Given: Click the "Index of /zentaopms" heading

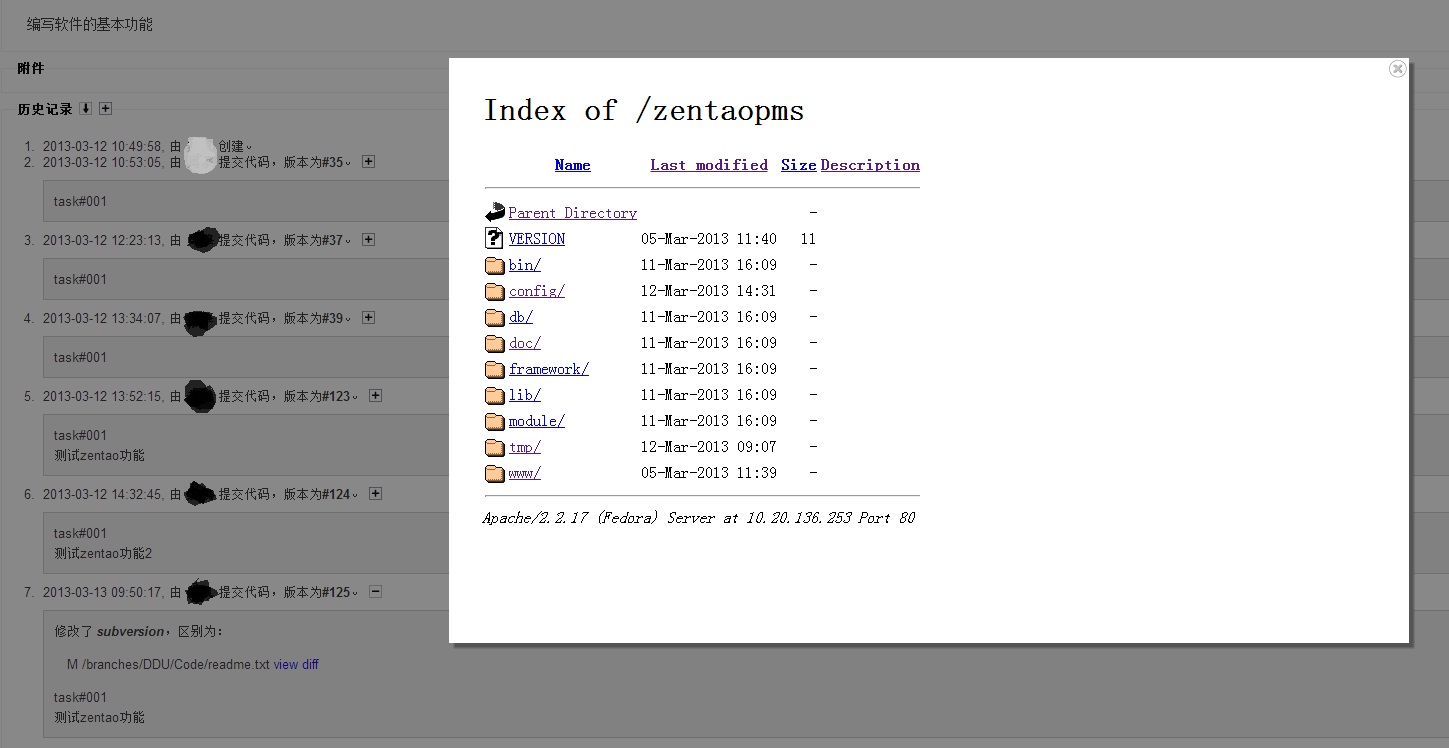Looking at the screenshot, I should click(x=644, y=110).
